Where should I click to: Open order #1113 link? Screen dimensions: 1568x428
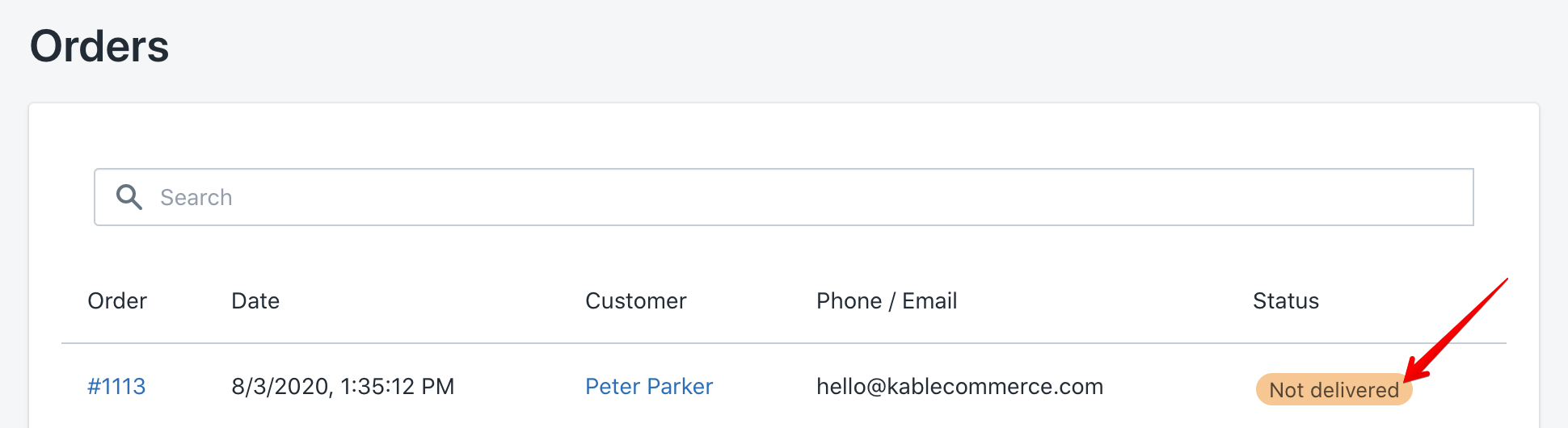tap(116, 387)
